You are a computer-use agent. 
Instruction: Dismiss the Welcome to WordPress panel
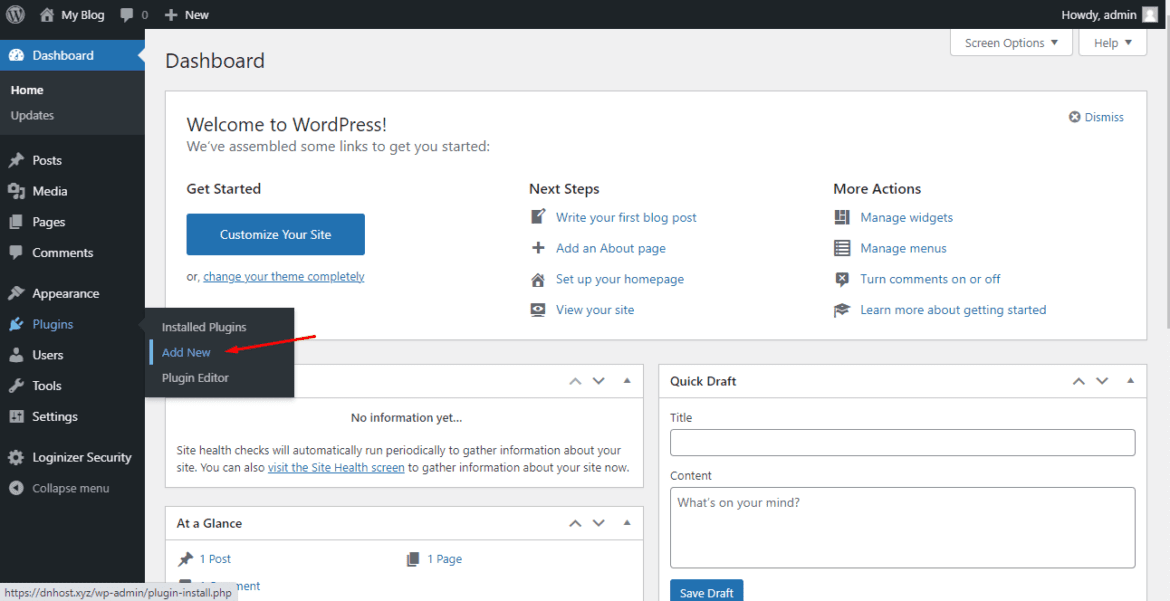tap(1096, 117)
